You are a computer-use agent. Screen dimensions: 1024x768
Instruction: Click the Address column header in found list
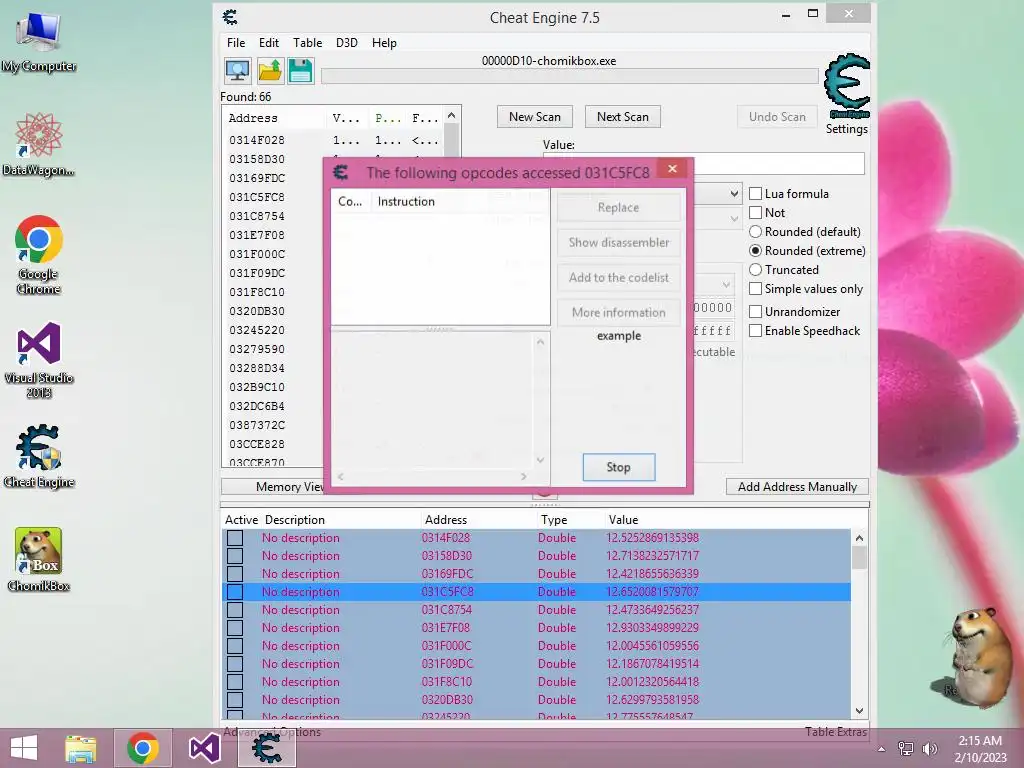point(253,118)
